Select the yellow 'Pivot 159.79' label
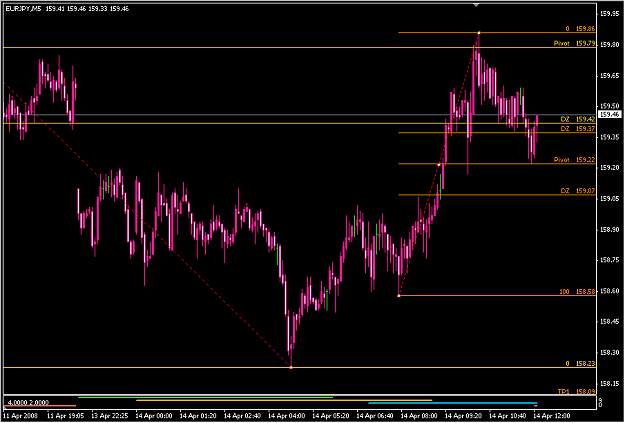The image size is (625, 423). point(574,43)
